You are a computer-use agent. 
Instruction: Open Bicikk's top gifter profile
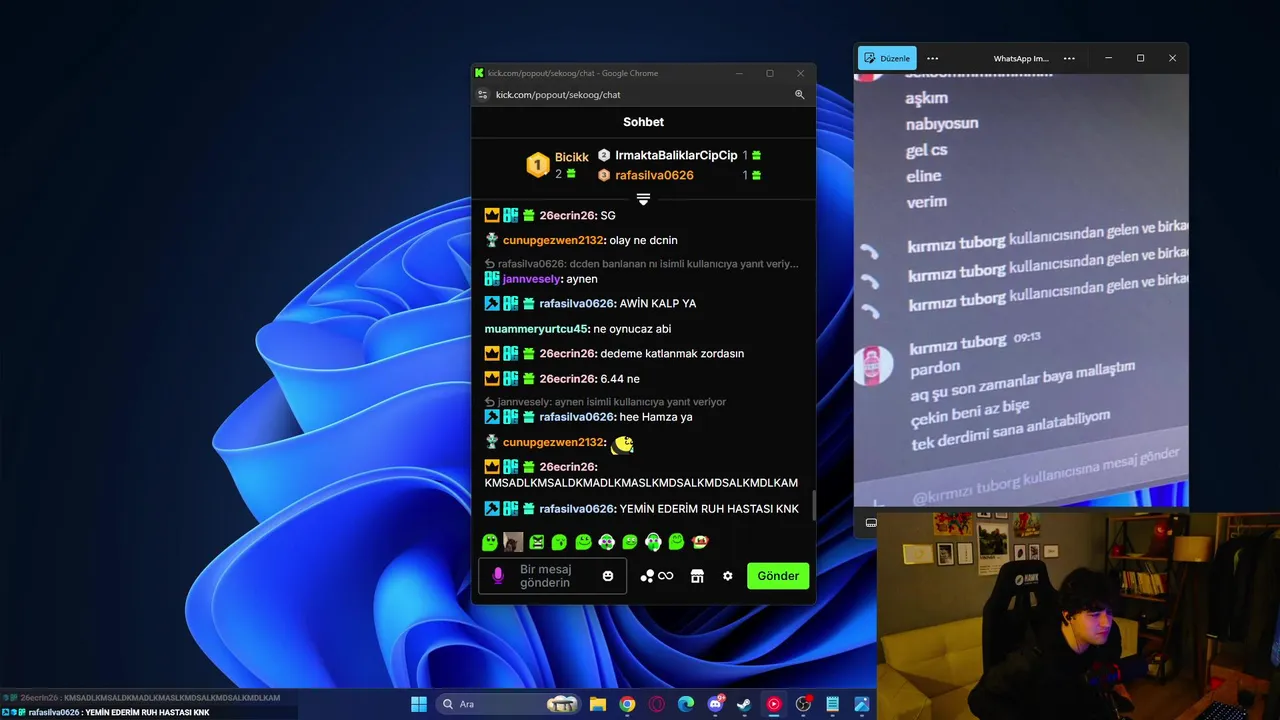pos(572,158)
